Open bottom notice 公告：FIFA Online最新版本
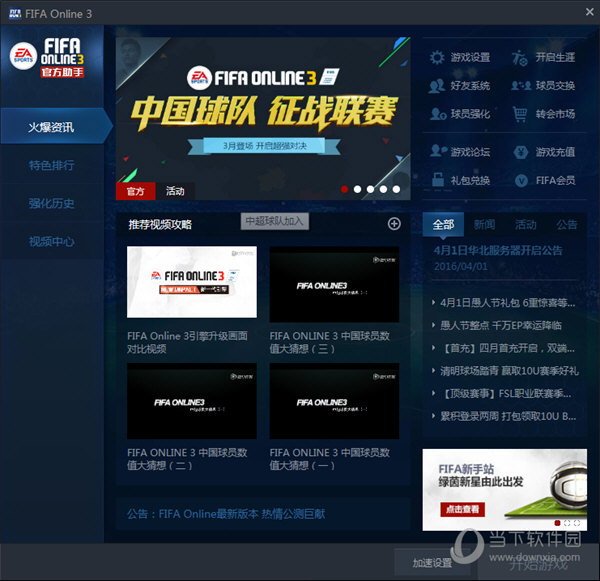The image size is (600, 581). click(x=226, y=514)
